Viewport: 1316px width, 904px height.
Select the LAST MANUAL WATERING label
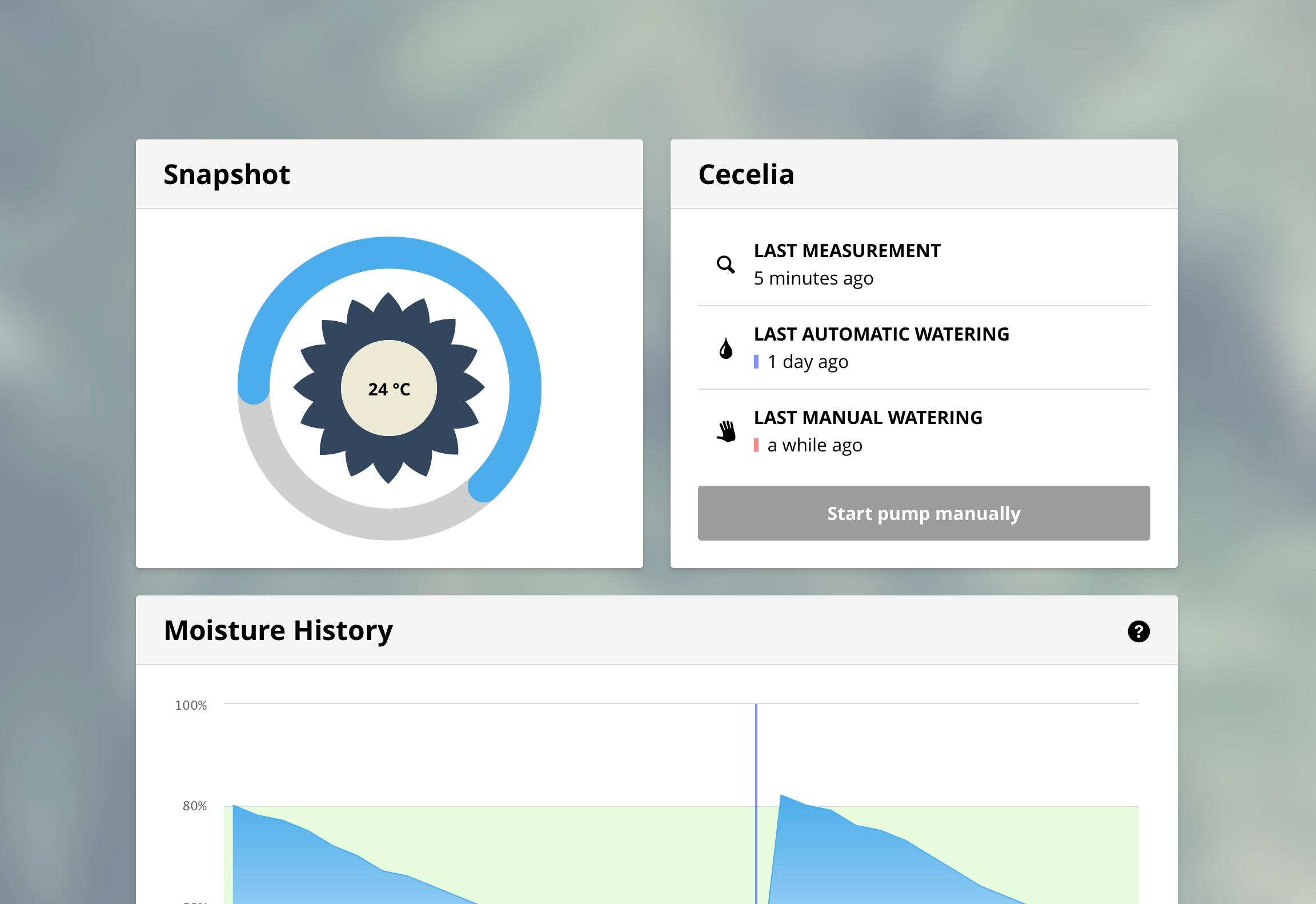[x=868, y=418]
